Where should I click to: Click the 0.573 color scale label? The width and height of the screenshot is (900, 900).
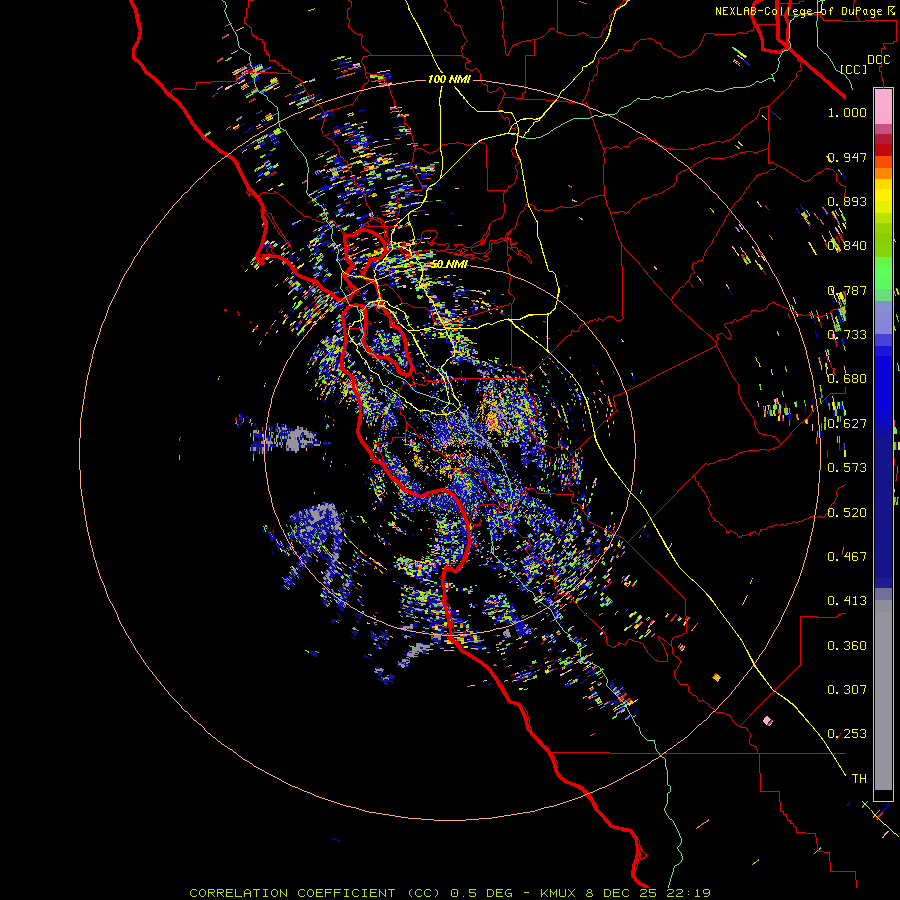[847, 467]
